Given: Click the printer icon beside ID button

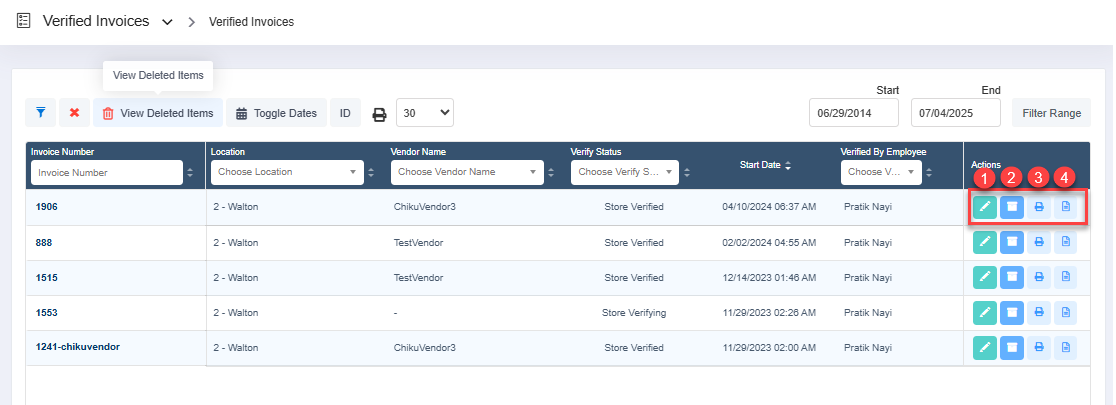Looking at the screenshot, I should pos(379,114).
